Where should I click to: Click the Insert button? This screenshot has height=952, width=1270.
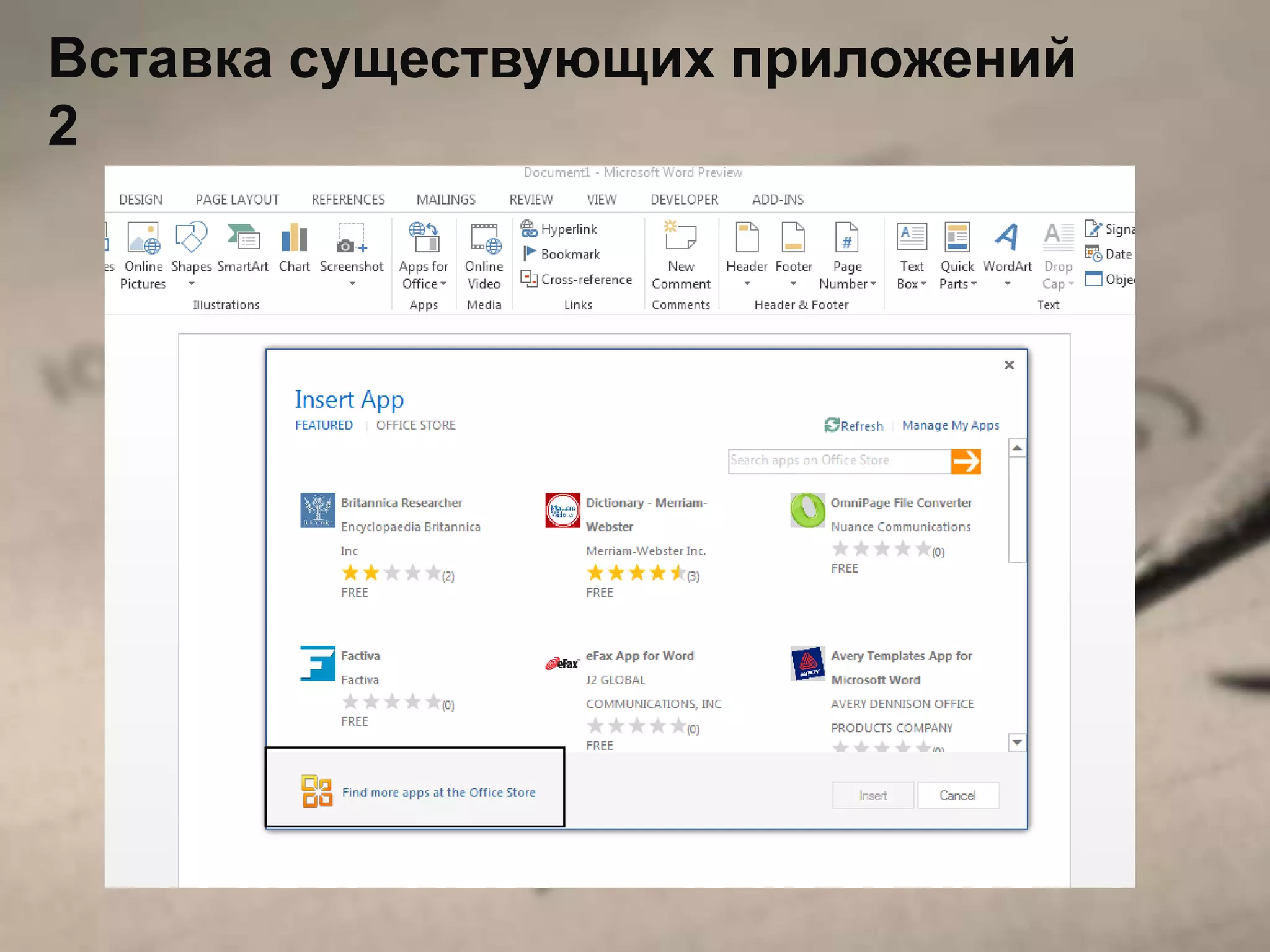click(873, 795)
